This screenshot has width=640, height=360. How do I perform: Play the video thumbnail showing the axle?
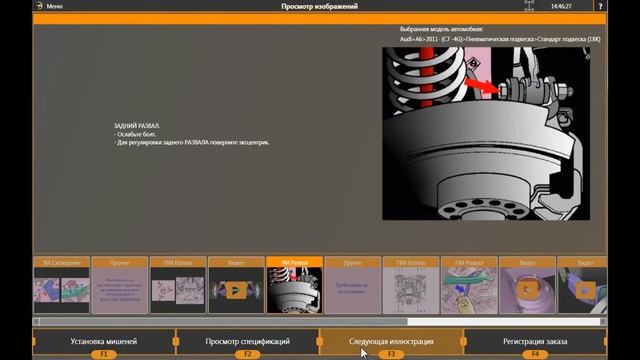236,285
